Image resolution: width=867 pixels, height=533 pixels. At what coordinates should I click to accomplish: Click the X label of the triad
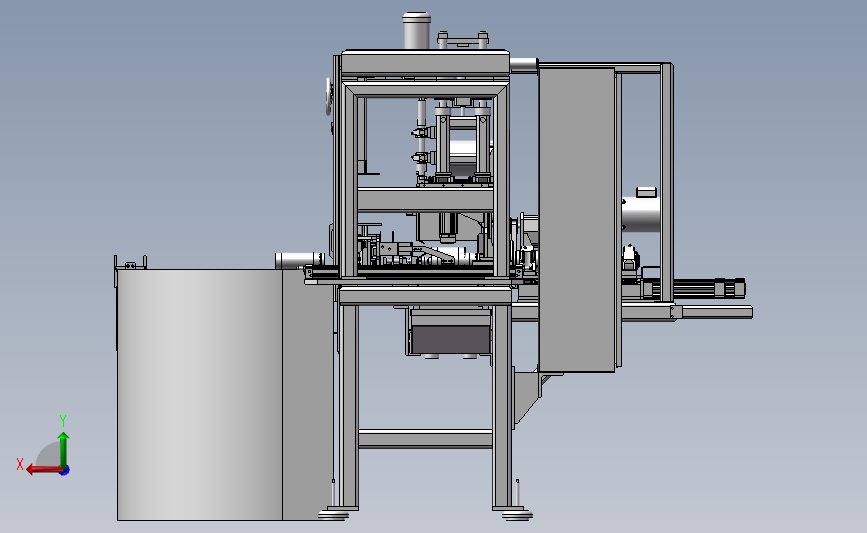[x=20, y=464]
